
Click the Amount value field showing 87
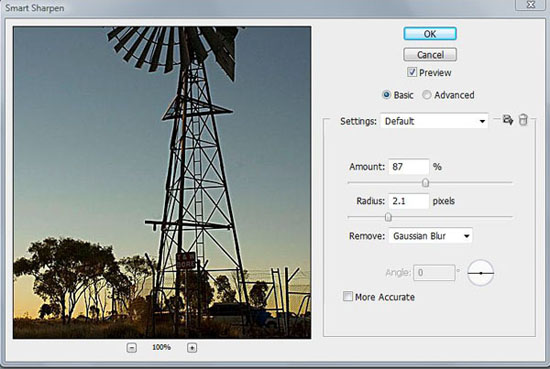[409, 167]
